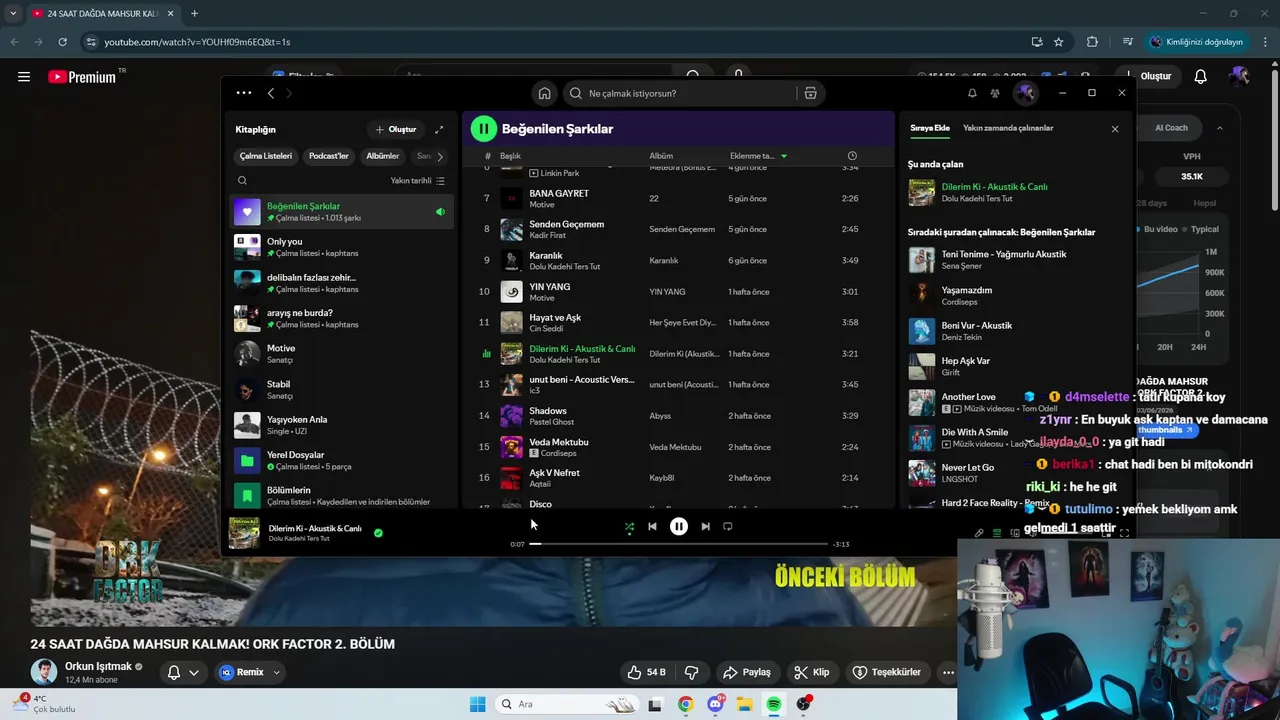This screenshot has height=720, width=1280.
Task: Open Her Şeye Evet Diy... album link
Action: point(683,322)
